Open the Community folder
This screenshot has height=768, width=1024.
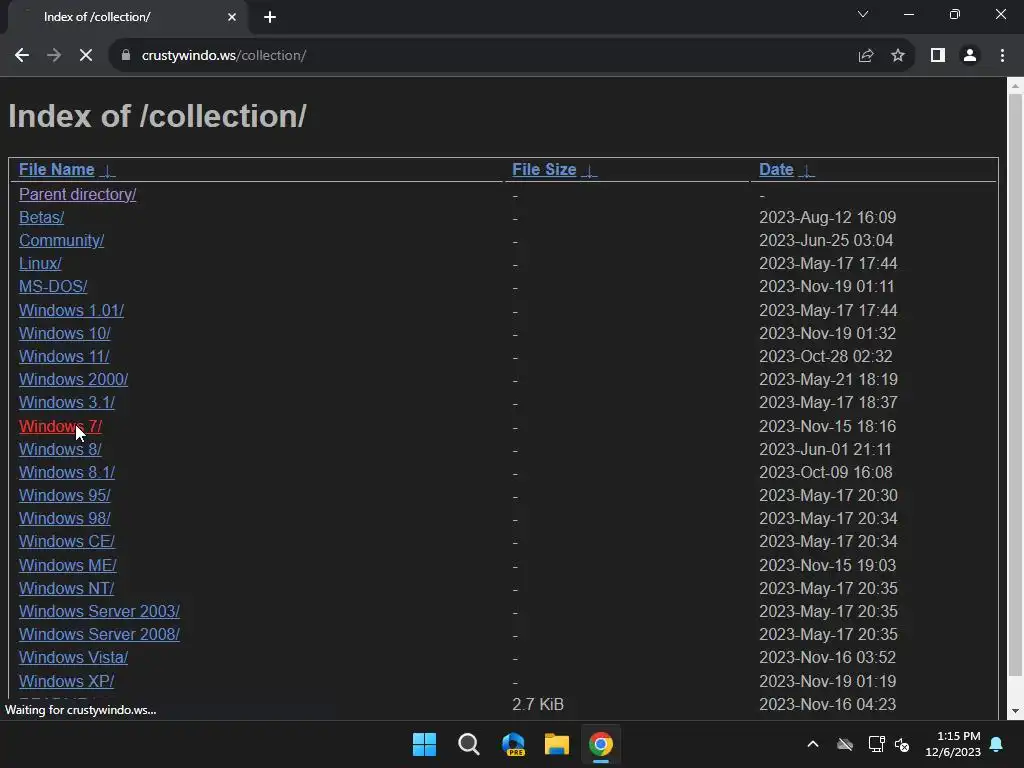61,240
